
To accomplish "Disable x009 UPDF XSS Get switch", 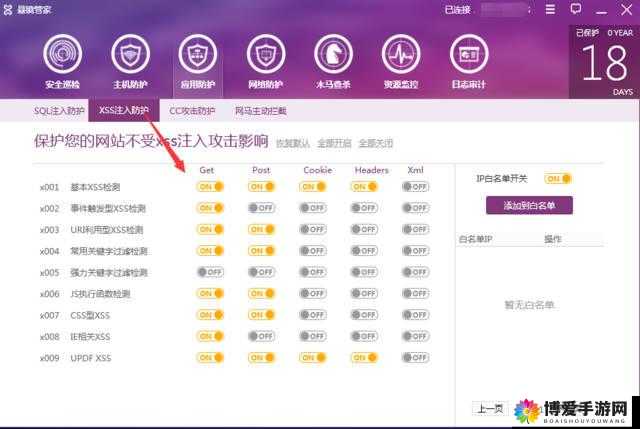I will pos(210,358).
